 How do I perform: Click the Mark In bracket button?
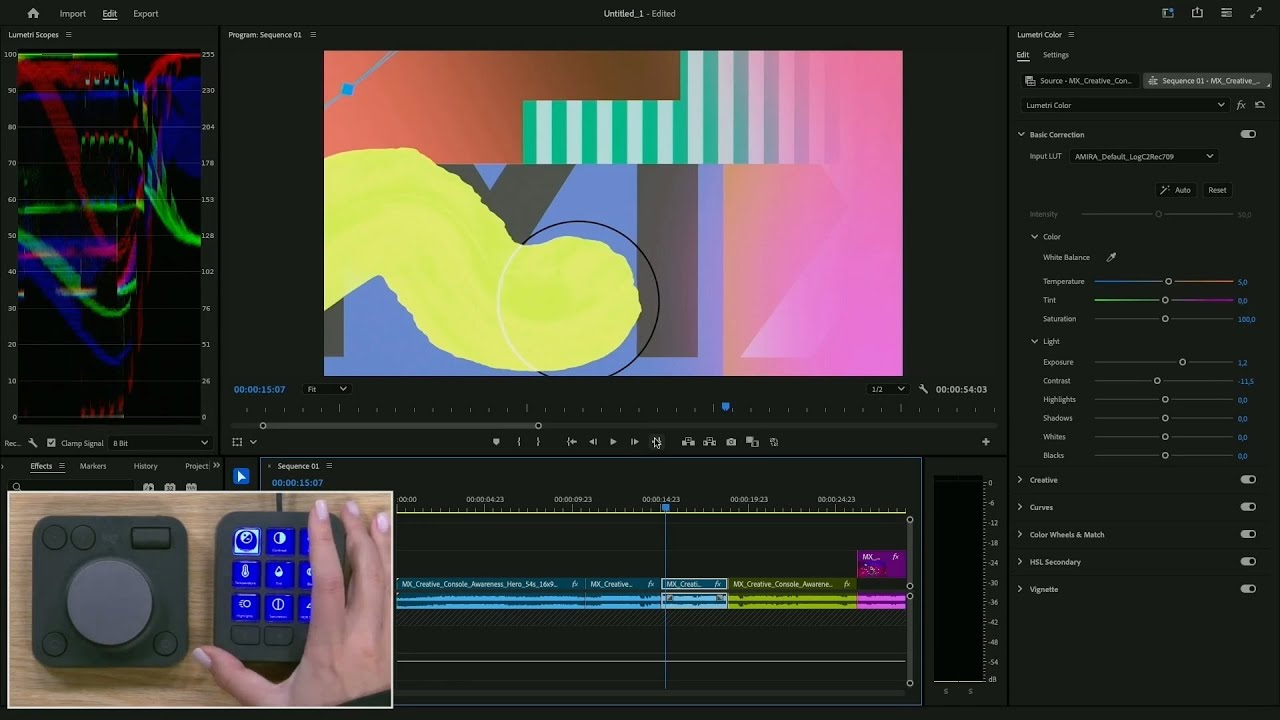518,442
